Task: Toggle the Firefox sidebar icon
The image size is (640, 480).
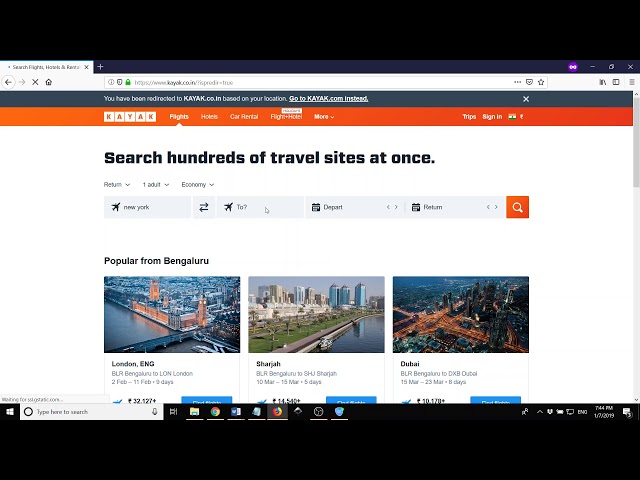Action: 616,82
